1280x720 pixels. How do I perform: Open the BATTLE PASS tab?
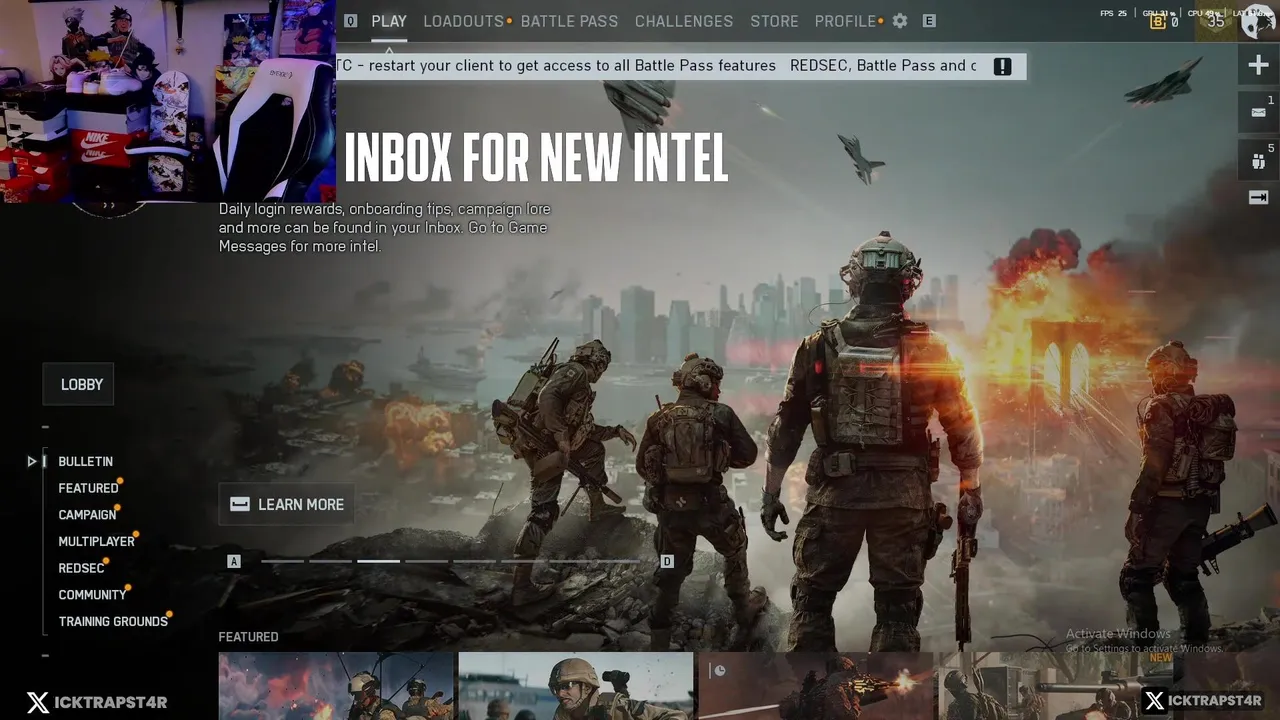point(569,21)
